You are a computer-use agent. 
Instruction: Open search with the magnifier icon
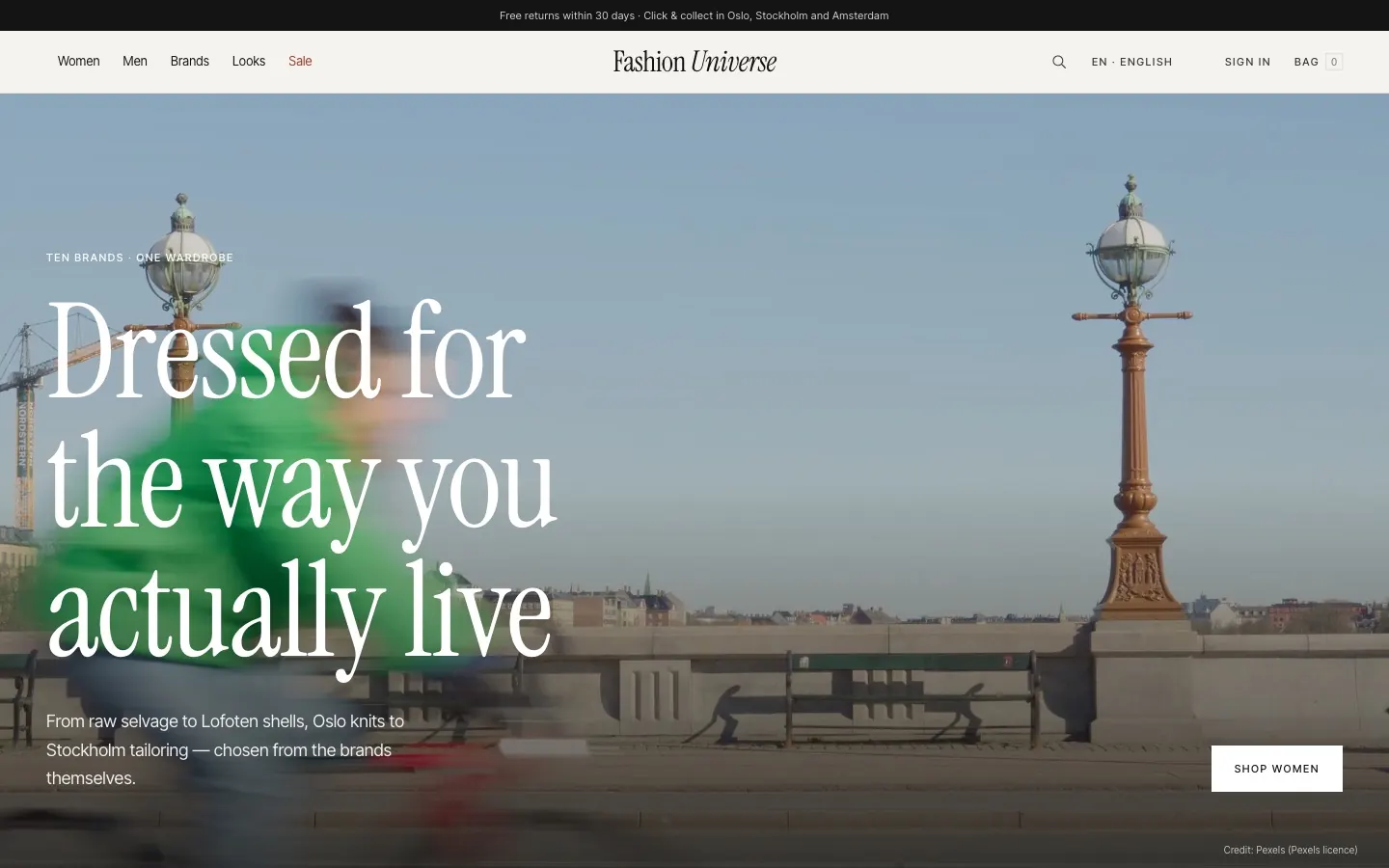click(1059, 62)
